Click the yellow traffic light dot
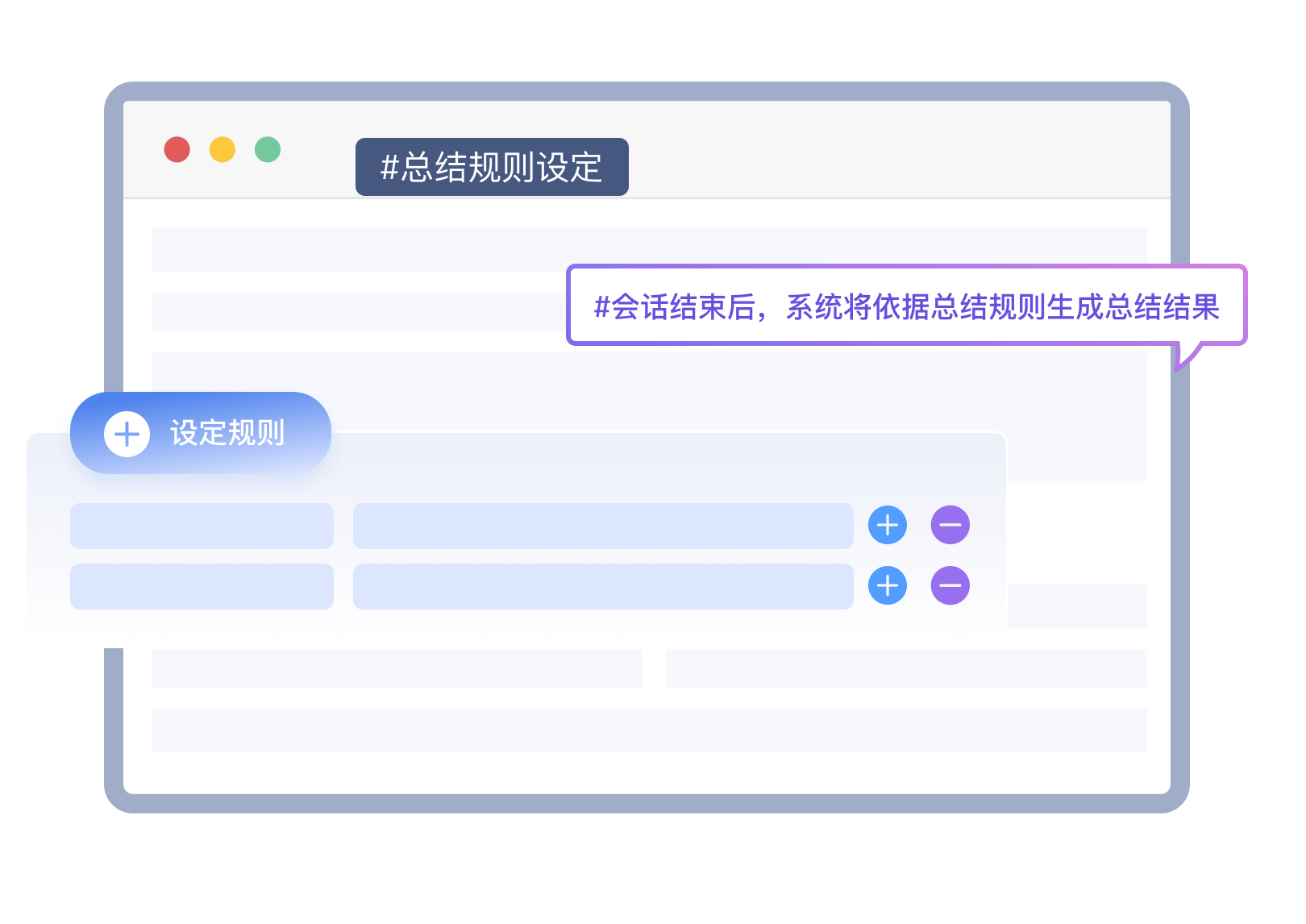 coord(223,149)
